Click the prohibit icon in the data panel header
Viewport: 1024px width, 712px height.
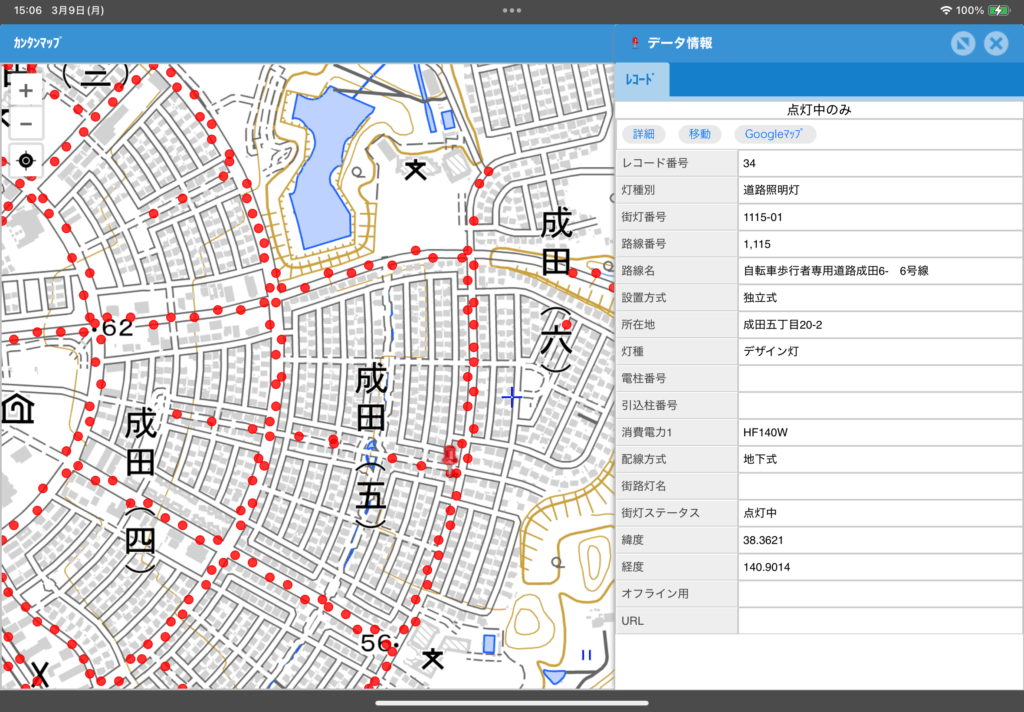coord(962,43)
